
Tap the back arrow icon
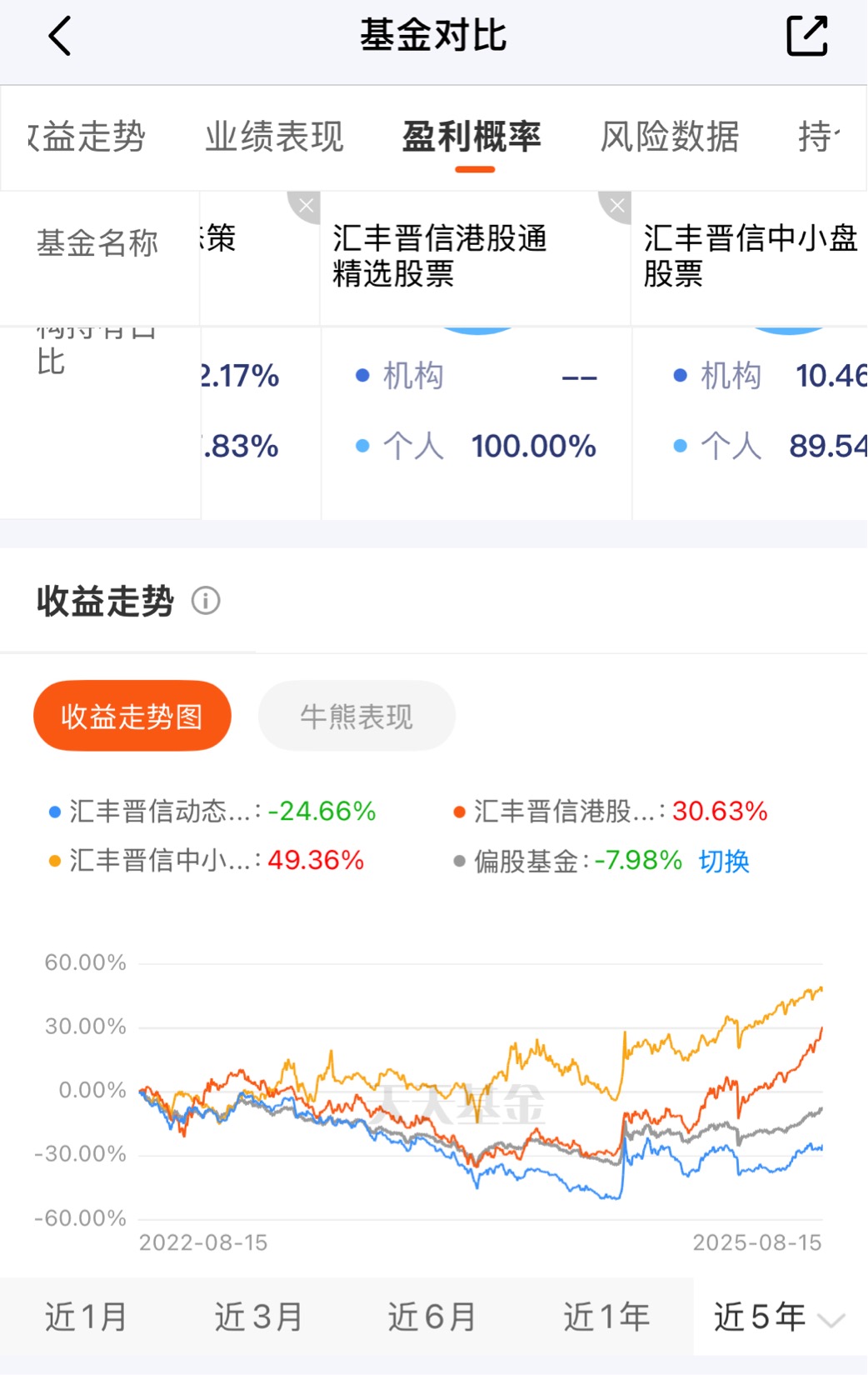coord(60,36)
